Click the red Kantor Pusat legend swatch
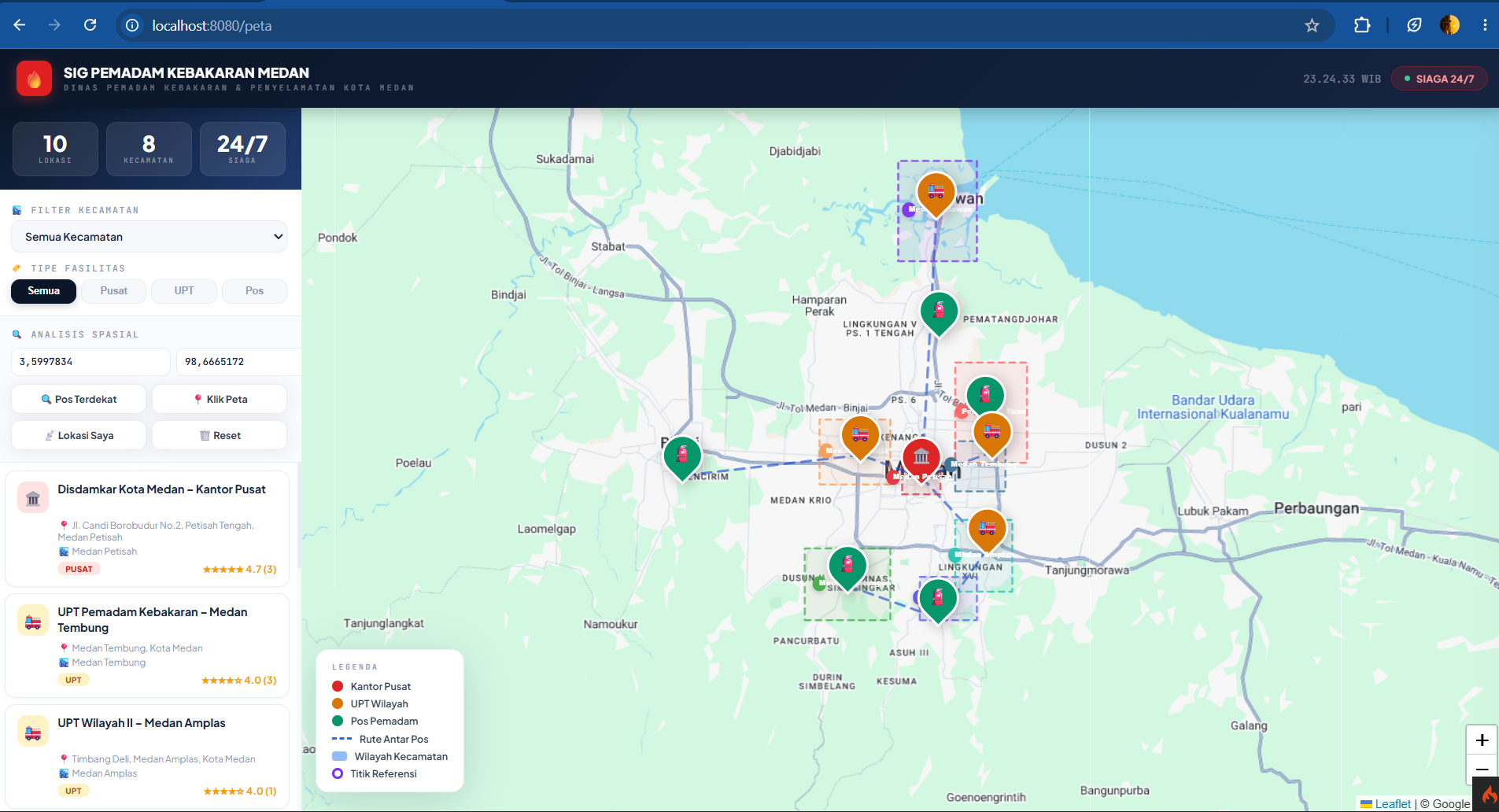This screenshot has height=812, width=1499. point(338,686)
